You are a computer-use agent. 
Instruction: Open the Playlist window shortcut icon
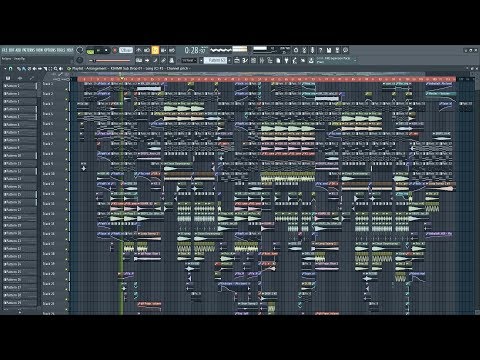pos(237,60)
